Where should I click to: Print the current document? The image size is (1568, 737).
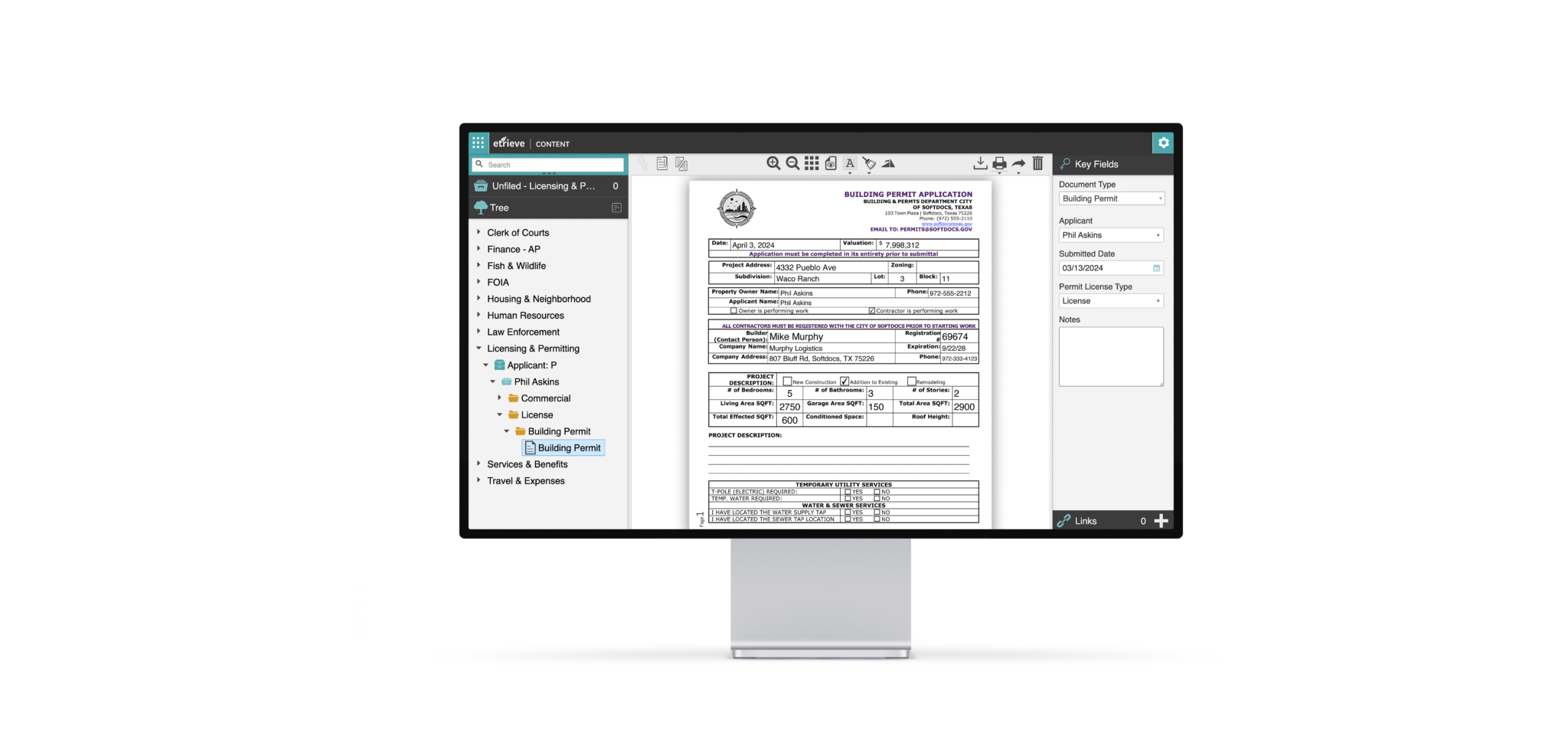[x=999, y=162]
